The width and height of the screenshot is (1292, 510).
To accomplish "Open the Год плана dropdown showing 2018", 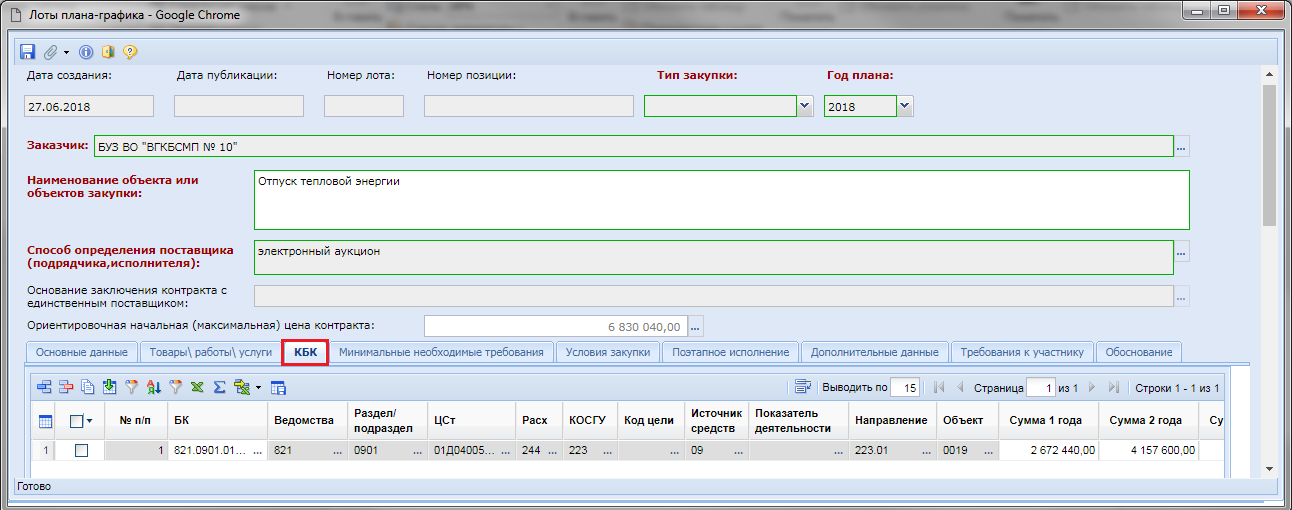I will pyautogui.click(x=904, y=106).
